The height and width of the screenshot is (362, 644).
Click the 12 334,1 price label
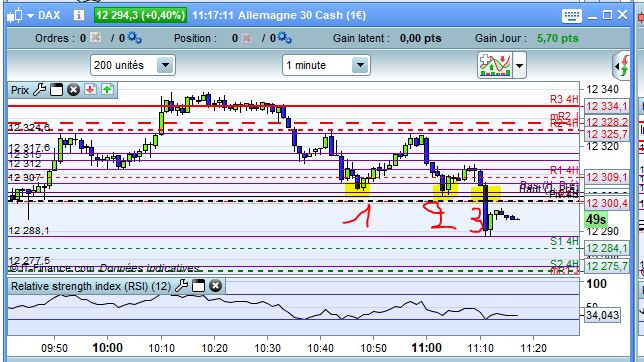[x=607, y=106]
